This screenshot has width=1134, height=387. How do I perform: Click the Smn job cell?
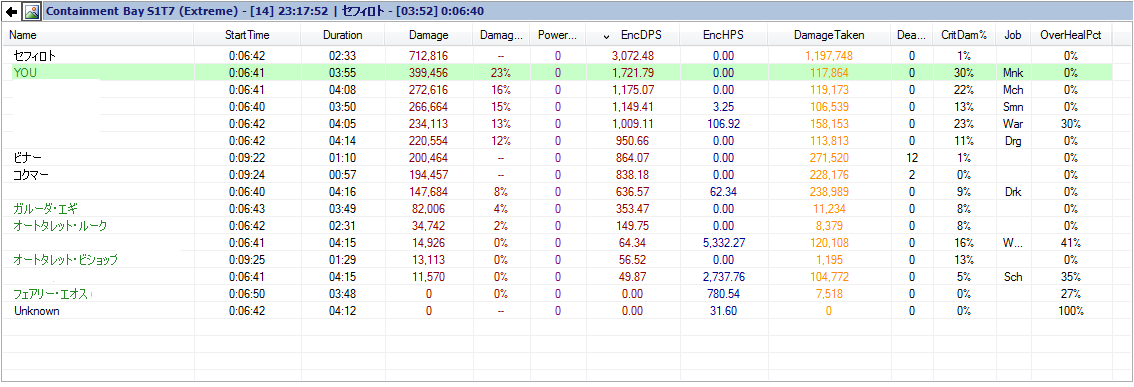tap(1012, 106)
